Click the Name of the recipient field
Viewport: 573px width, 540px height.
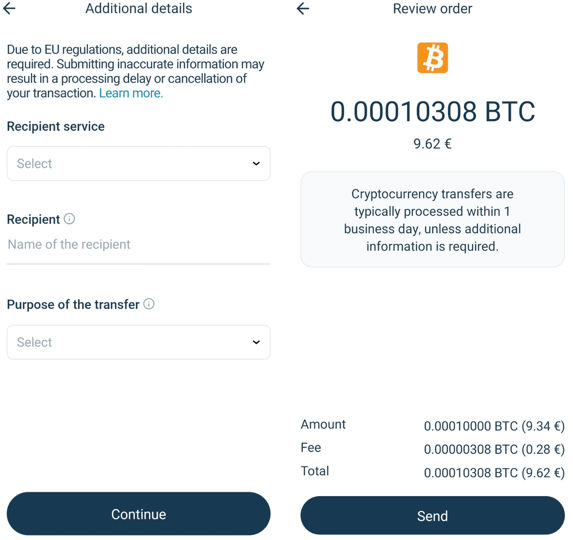pyautogui.click(x=138, y=245)
